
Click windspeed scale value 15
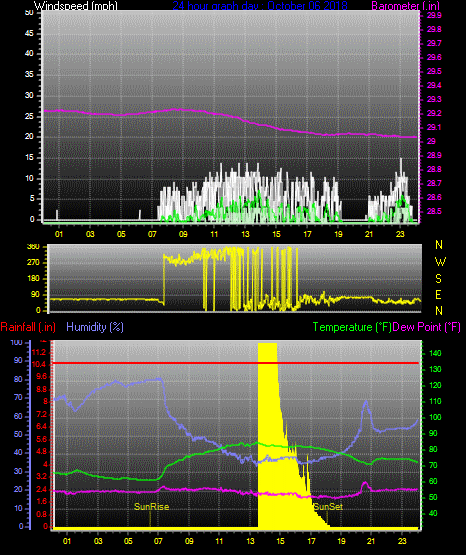29,158
